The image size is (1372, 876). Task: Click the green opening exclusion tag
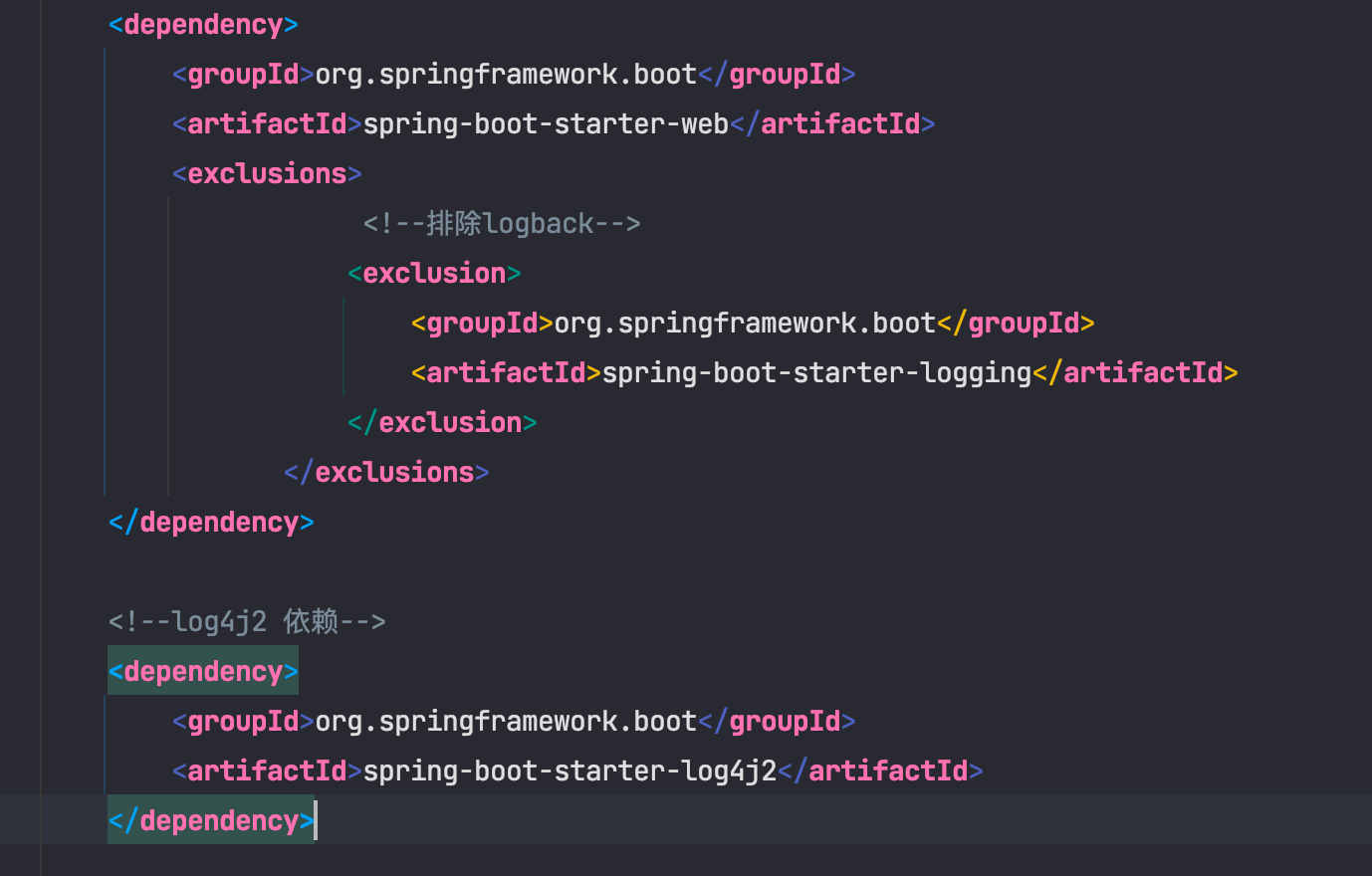click(x=434, y=273)
